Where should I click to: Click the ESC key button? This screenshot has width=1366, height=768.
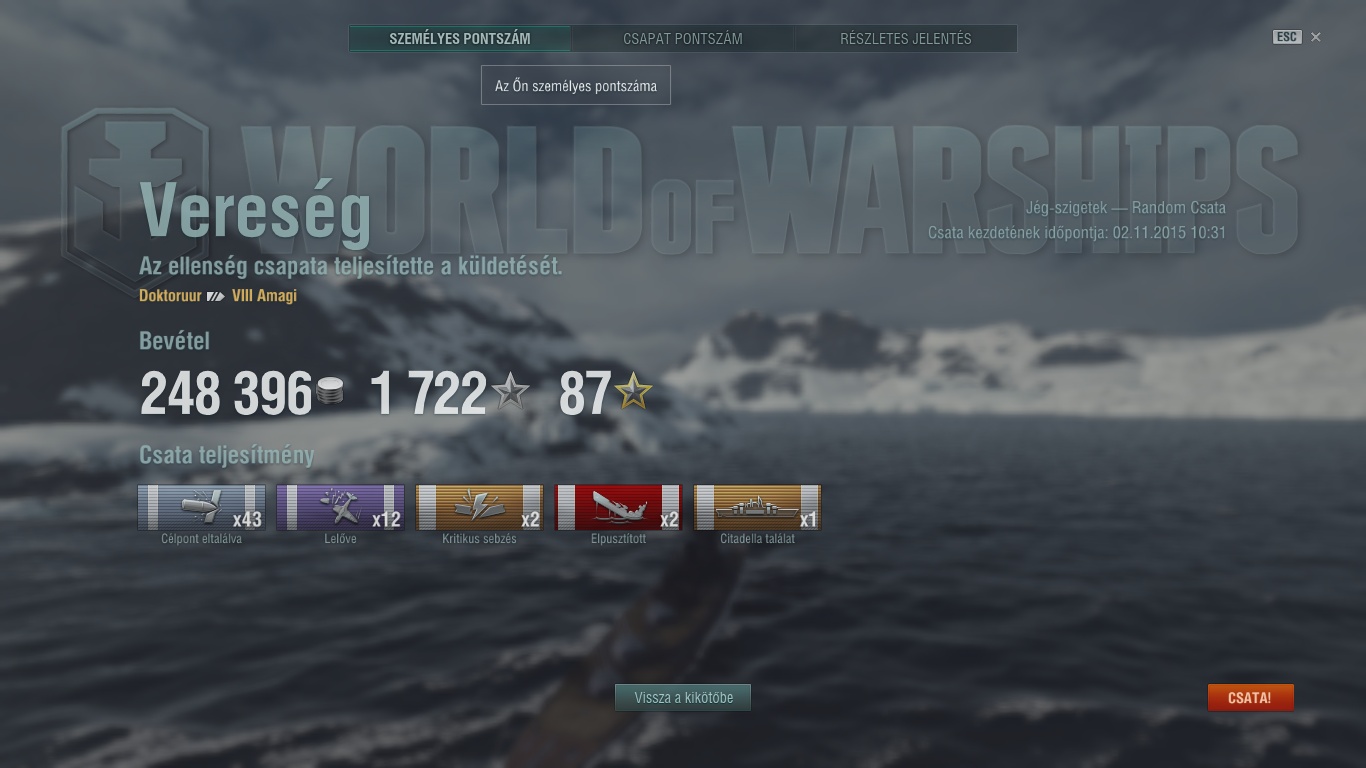(1286, 37)
